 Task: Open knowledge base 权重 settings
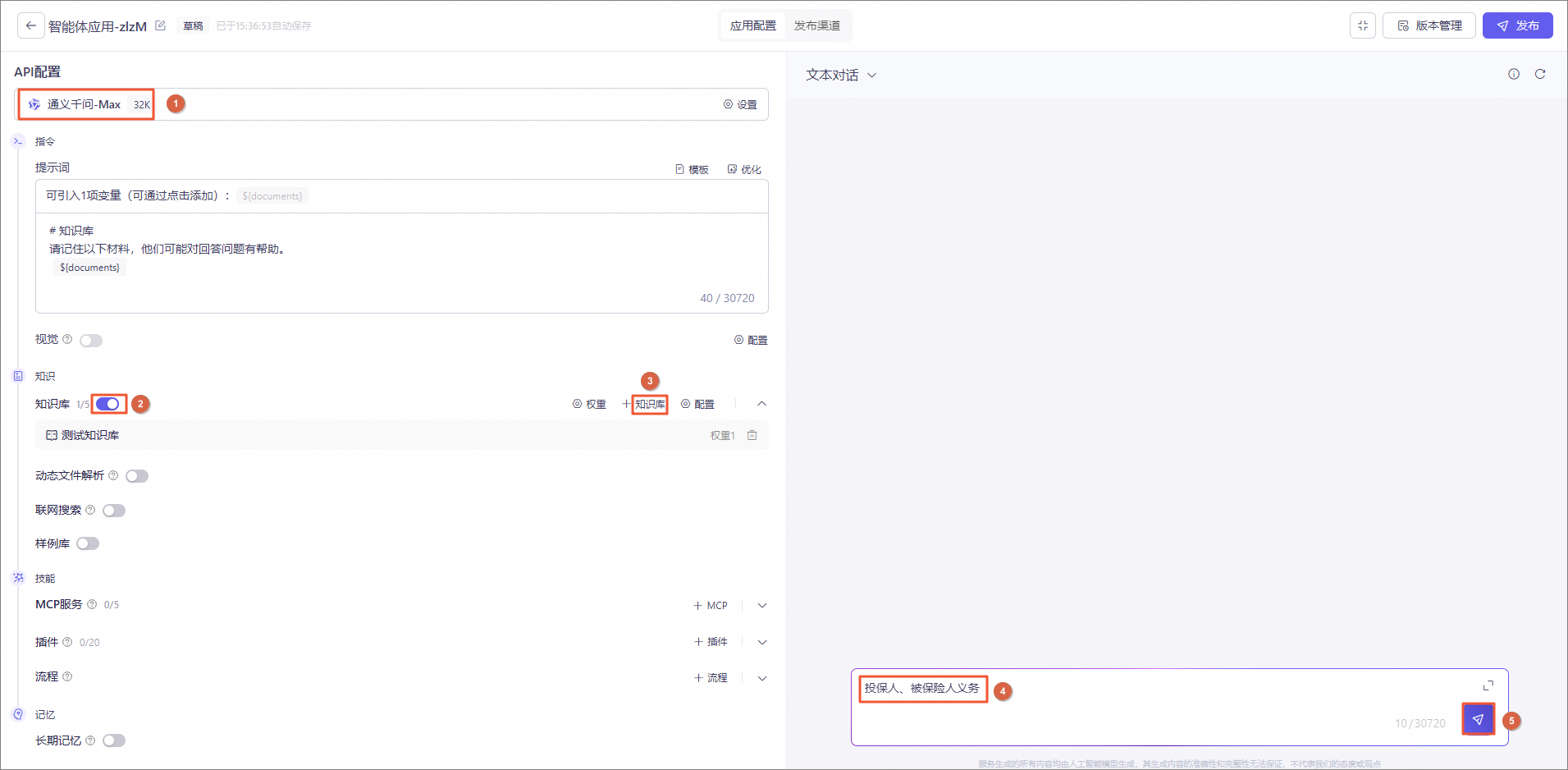589,404
